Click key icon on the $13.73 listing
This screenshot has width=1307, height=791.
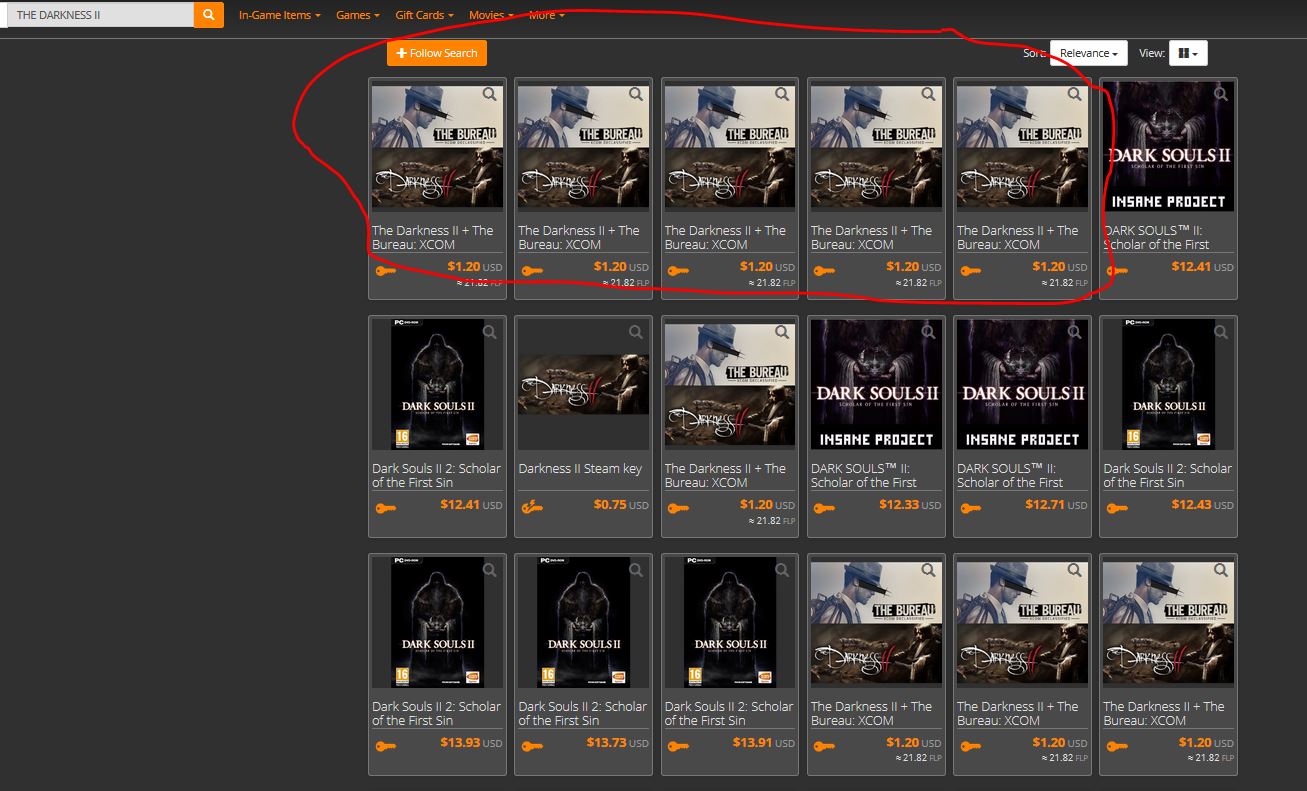coord(532,746)
